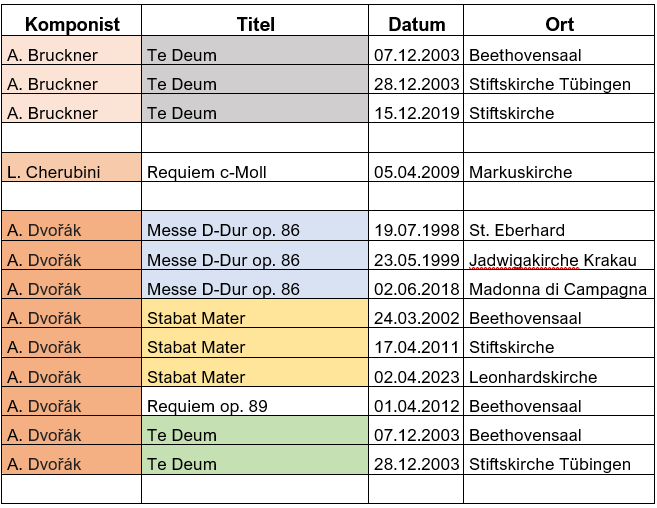Select the Titel header cell
Screen dimensions: 657x508
pos(255,24)
